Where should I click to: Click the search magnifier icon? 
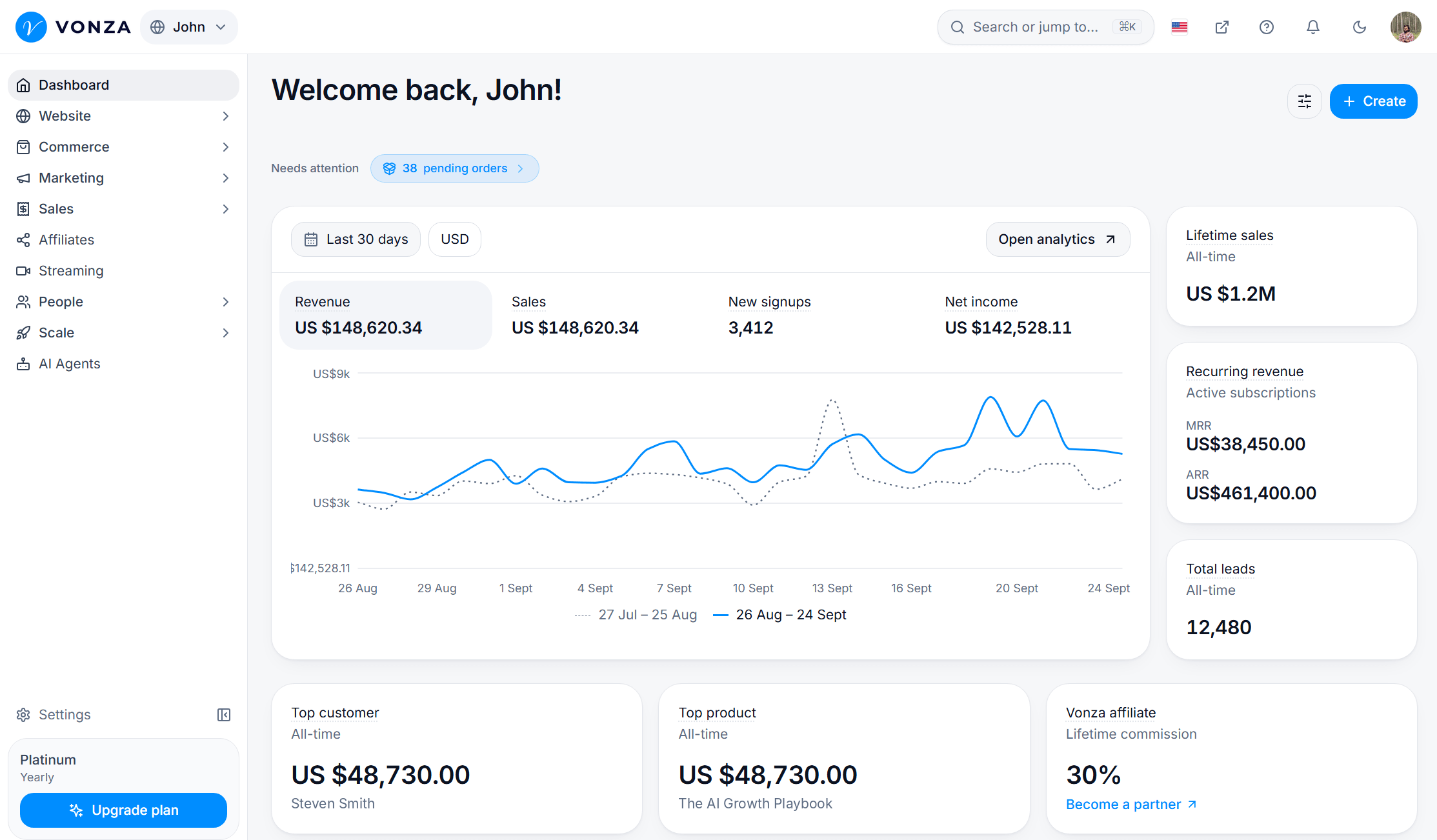958,27
